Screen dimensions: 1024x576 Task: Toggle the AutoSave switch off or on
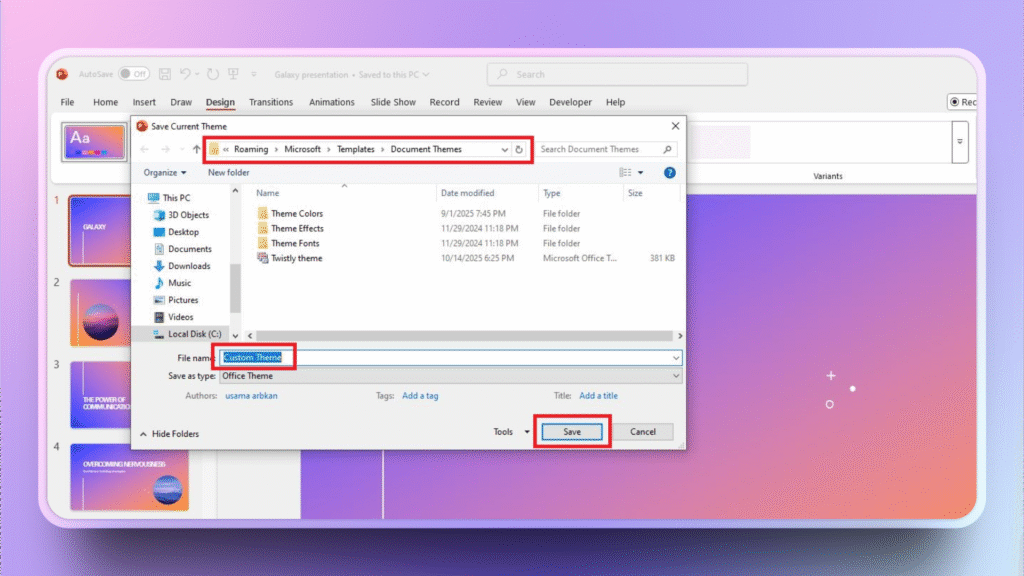pos(133,73)
